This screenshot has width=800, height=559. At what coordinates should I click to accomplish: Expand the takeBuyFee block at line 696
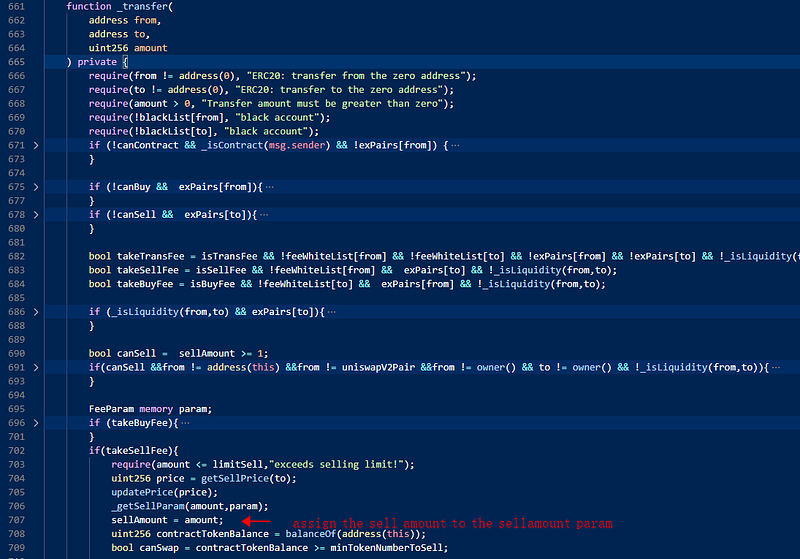37,423
